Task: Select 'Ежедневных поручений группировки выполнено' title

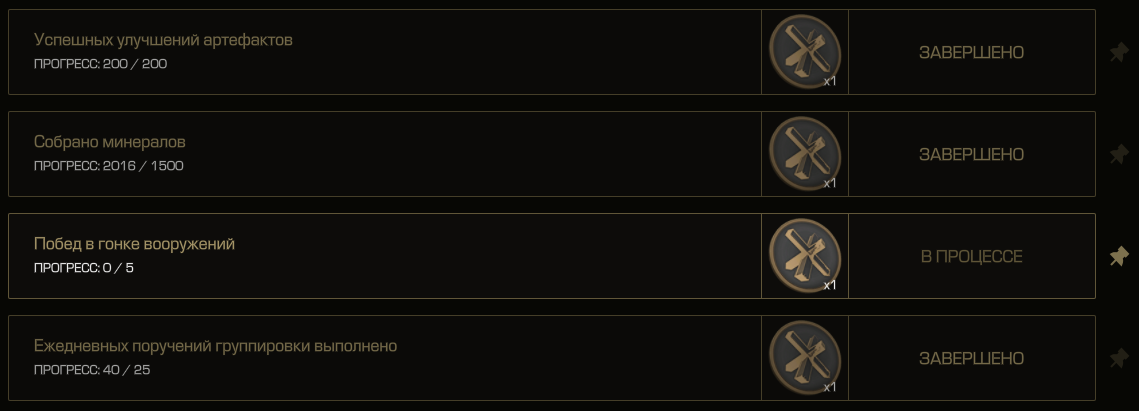Action: coord(216,346)
